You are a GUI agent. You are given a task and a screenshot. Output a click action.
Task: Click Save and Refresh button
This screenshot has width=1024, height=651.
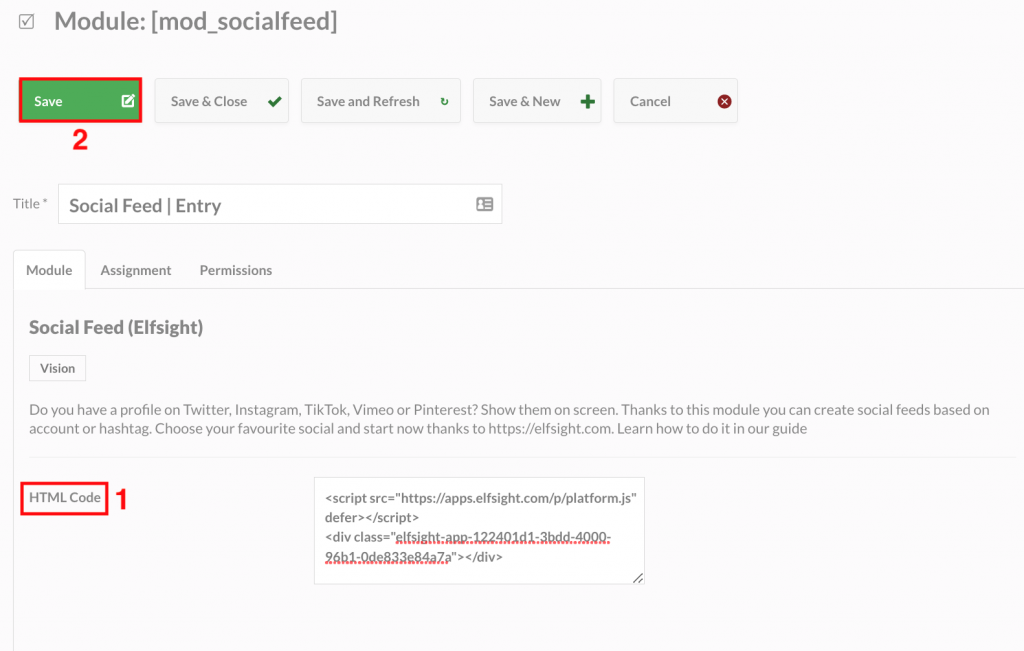381,101
